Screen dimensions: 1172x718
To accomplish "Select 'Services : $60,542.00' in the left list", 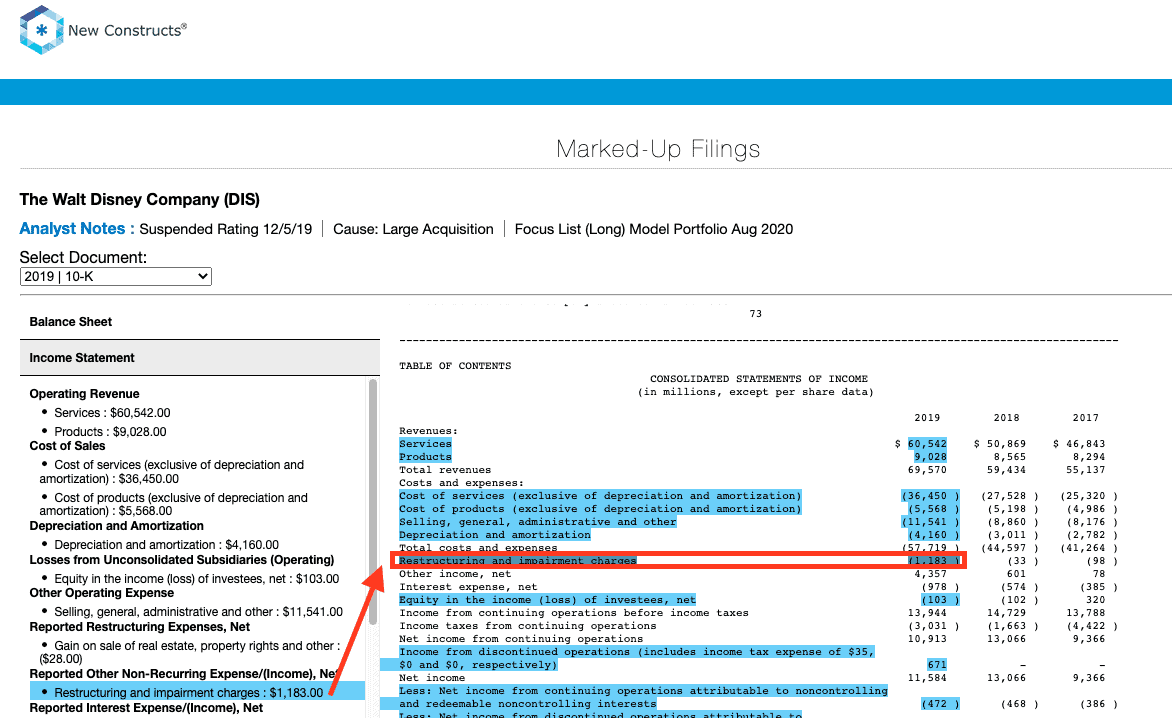I will [x=112, y=412].
